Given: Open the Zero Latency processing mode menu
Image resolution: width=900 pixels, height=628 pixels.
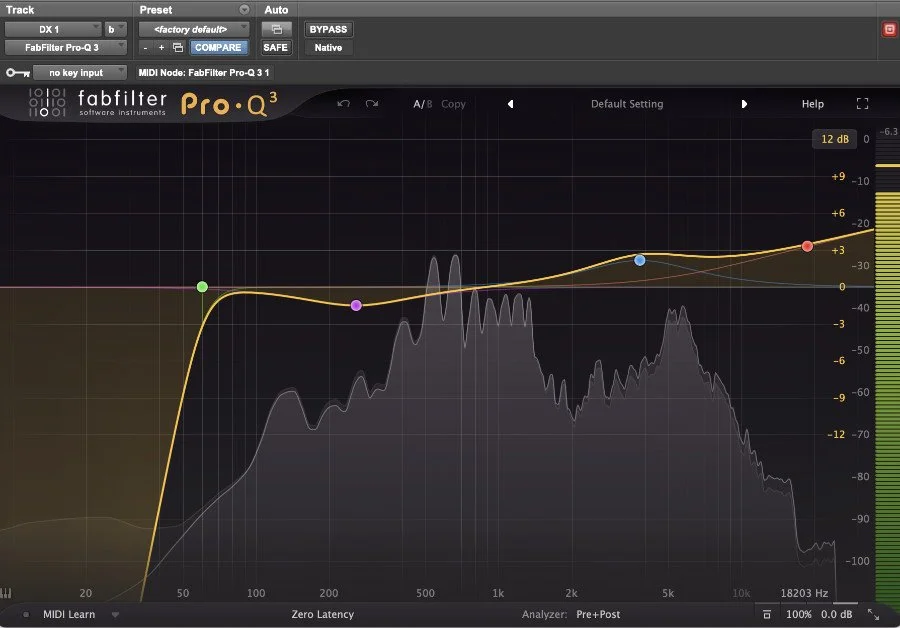Looking at the screenshot, I should (323, 614).
